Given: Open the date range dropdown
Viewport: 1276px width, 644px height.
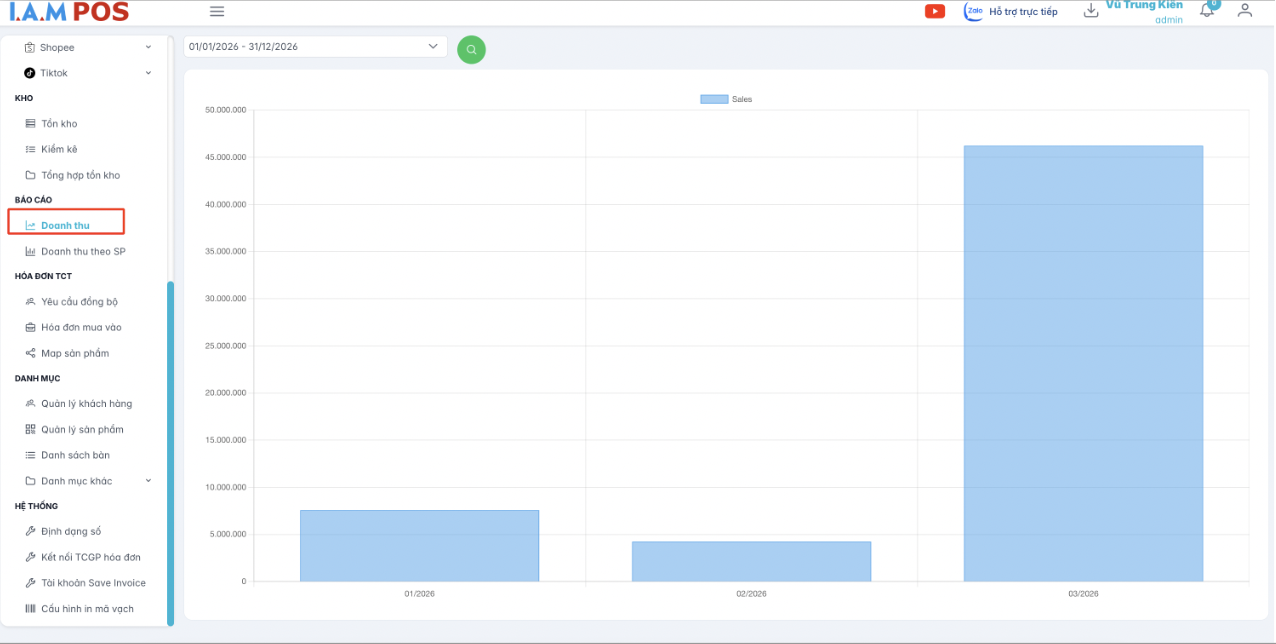Looking at the screenshot, I should pyautogui.click(x=315, y=47).
